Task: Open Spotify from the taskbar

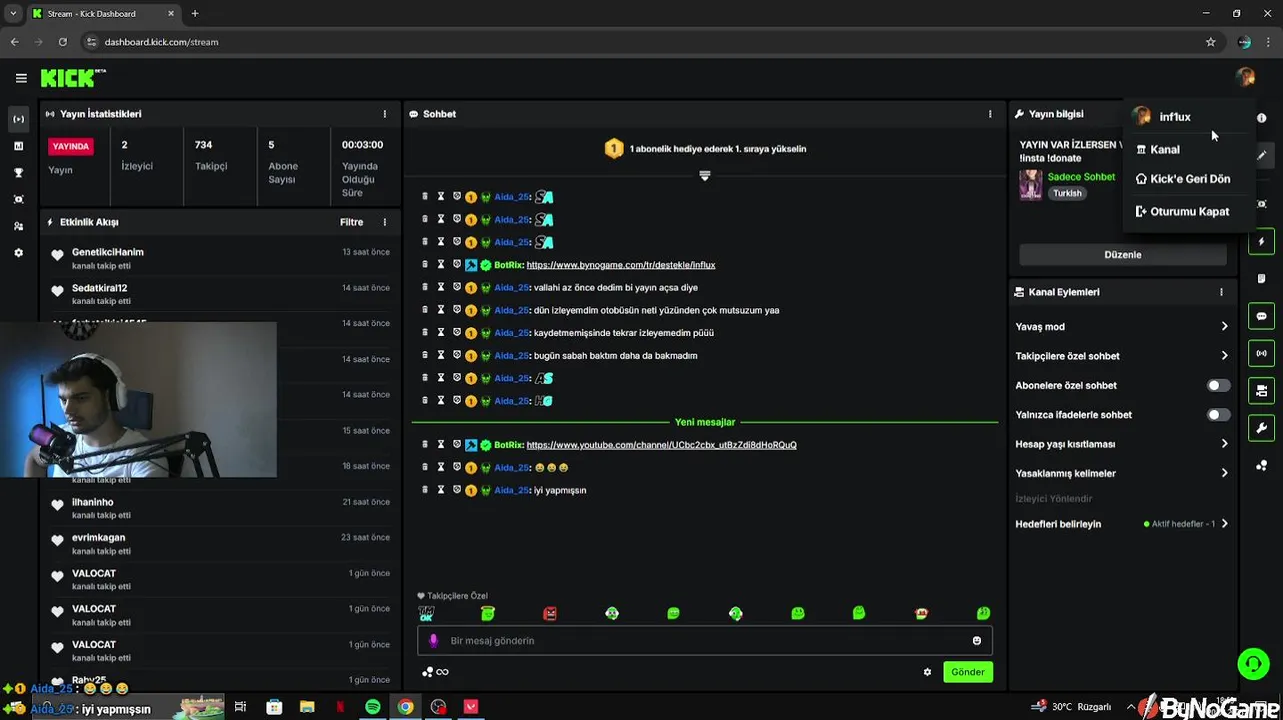Action: (373, 707)
